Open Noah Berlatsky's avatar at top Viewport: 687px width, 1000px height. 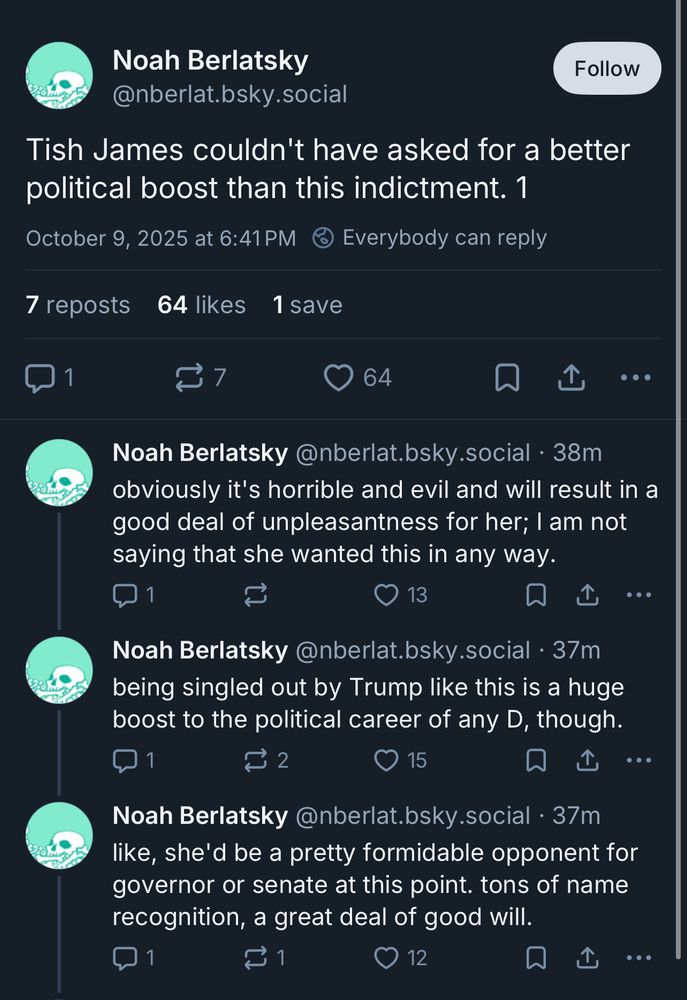point(59,76)
